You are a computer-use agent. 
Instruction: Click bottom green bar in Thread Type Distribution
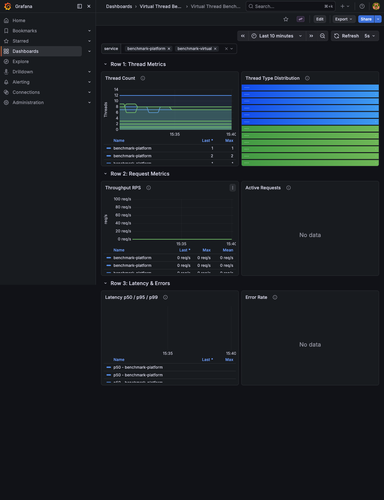(x=310, y=163)
